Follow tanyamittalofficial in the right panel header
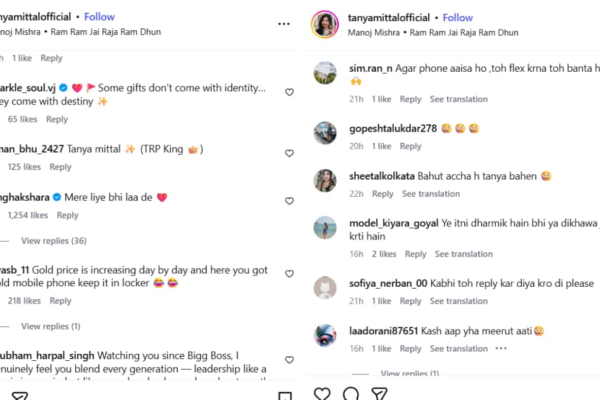Viewport: 600px width, 400px height. click(x=458, y=17)
